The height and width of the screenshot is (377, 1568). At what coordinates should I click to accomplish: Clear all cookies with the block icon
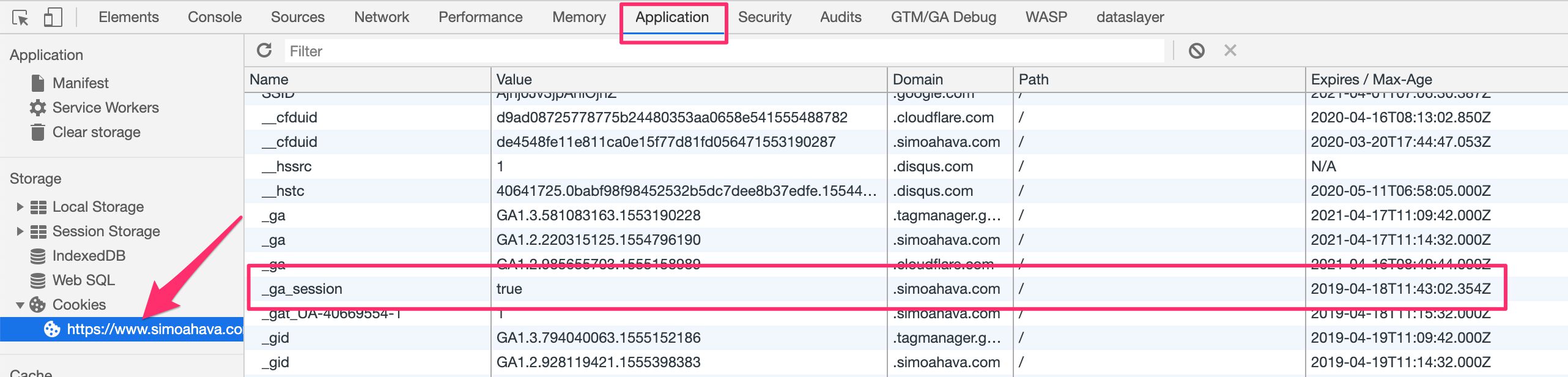1196,51
